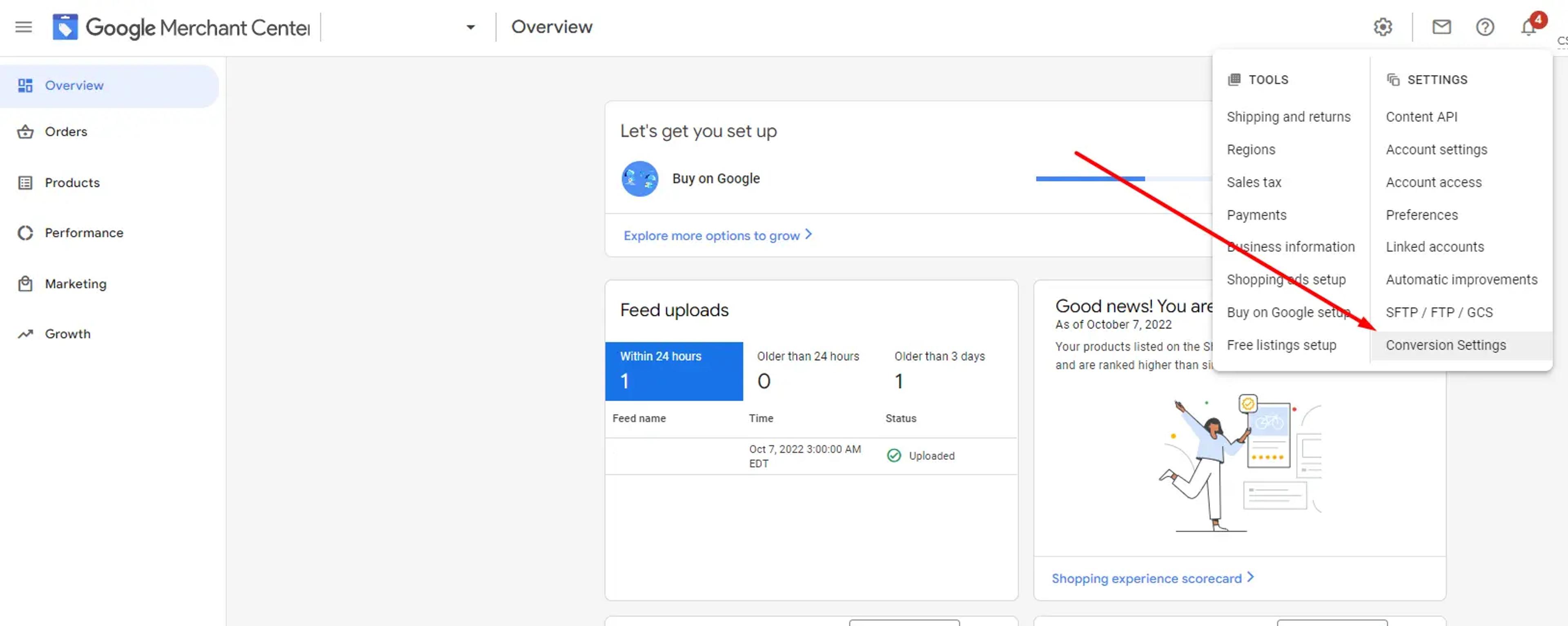Click the Buy on Google program icon
This screenshot has width=1568, height=626.
(x=639, y=178)
